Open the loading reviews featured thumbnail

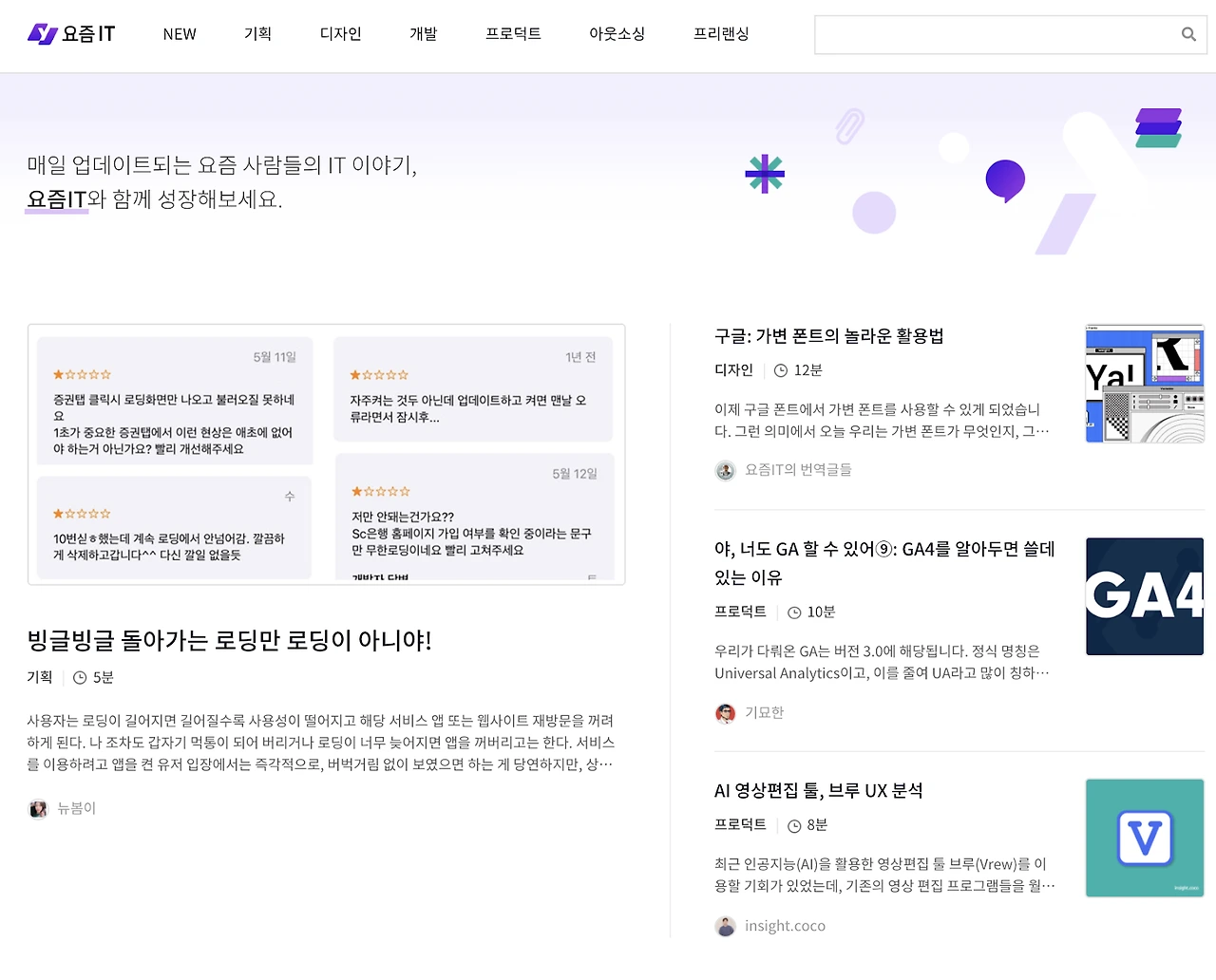[327, 455]
